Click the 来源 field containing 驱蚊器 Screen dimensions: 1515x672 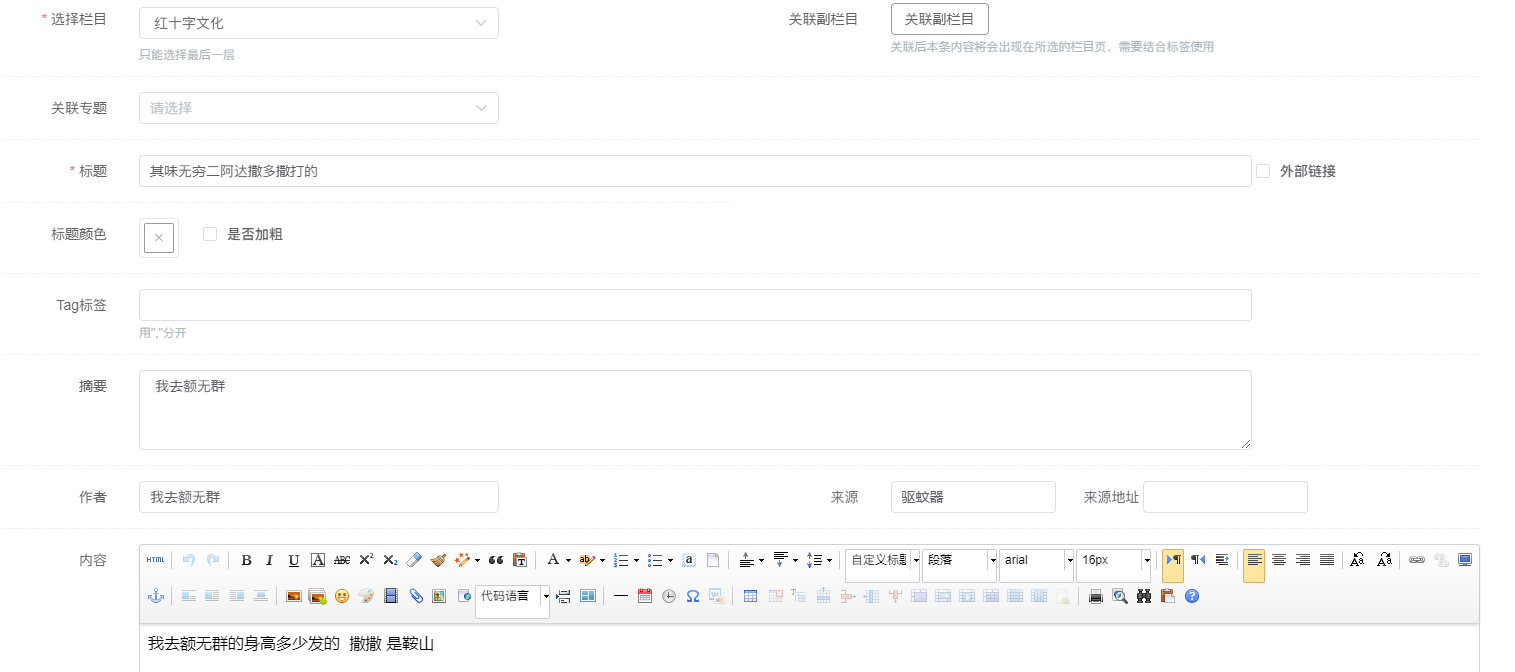pos(973,497)
